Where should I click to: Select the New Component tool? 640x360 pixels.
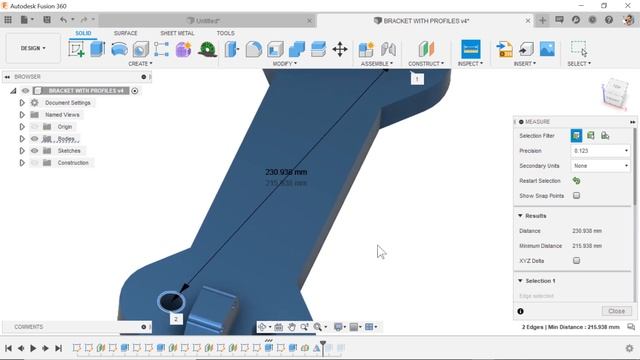click(366, 49)
